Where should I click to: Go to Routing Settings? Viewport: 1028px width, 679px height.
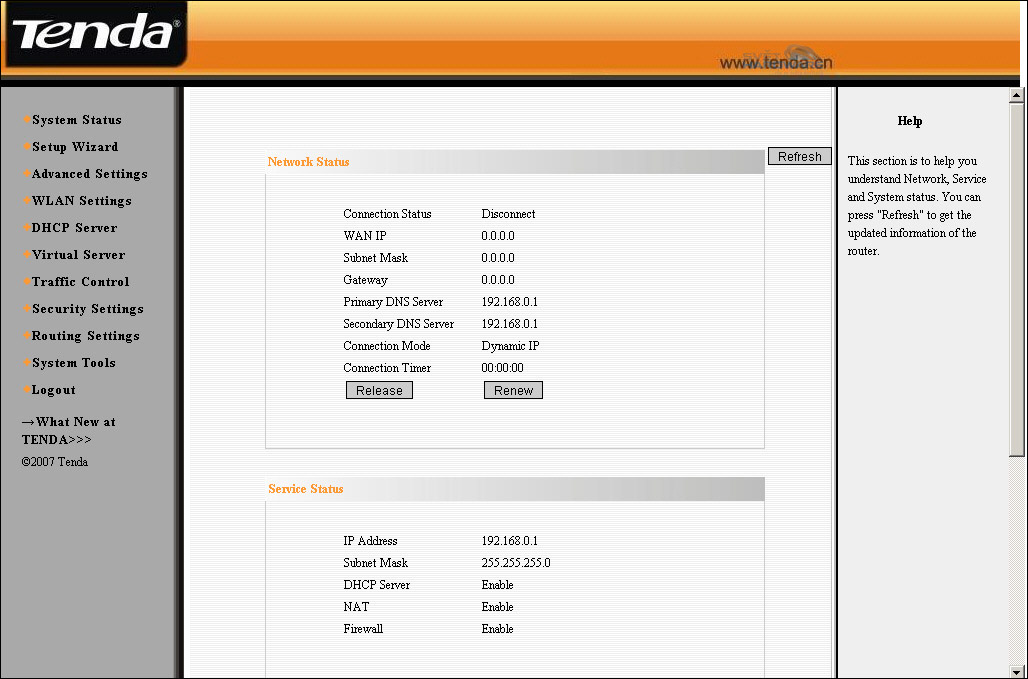pyautogui.click(x=85, y=336)
